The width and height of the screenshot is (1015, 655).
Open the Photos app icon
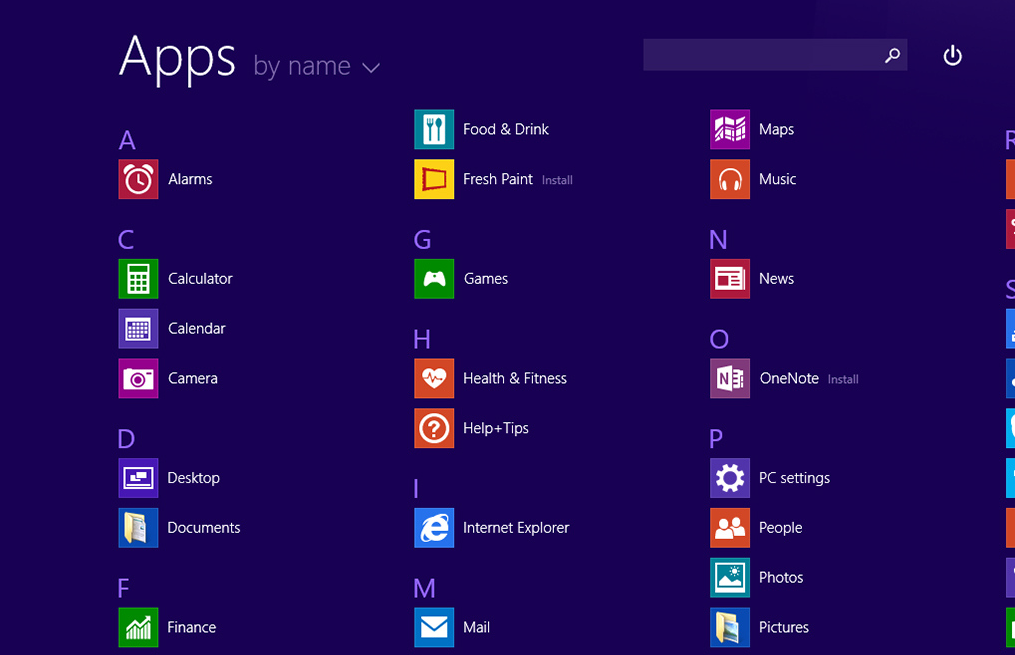click(730, 578)
